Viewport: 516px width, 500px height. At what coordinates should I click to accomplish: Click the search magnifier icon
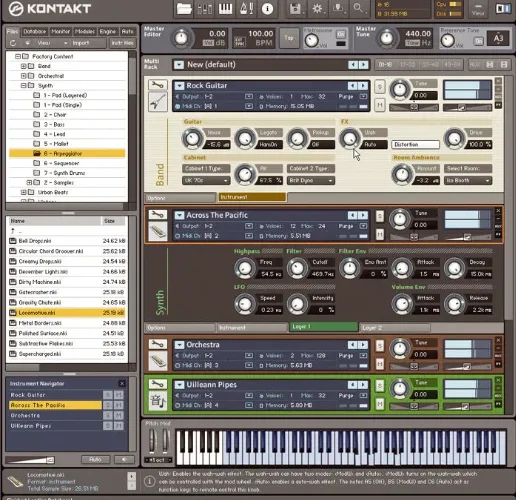358,8
